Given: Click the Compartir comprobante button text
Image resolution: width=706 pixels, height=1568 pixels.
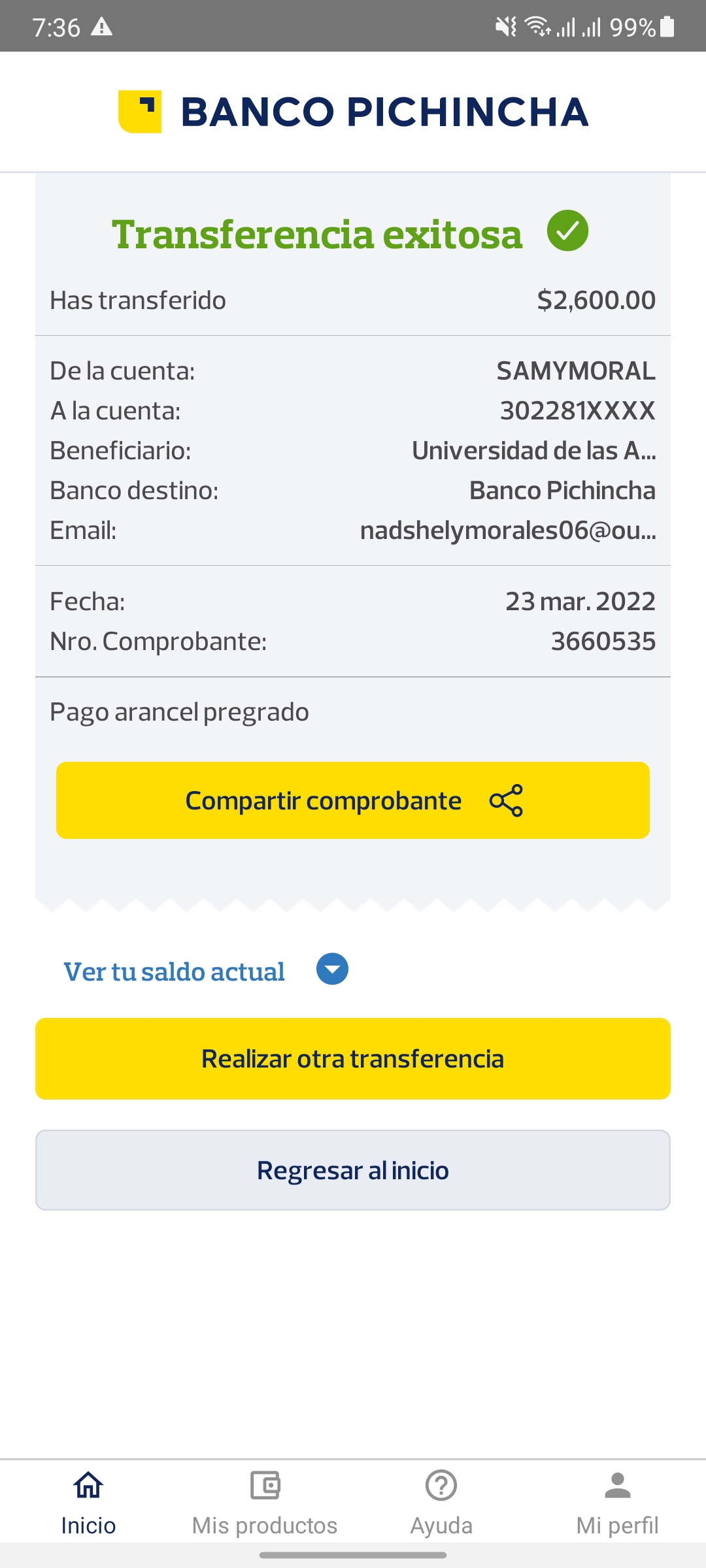Looking at the screenshot, I should click(x=324, y=801).
